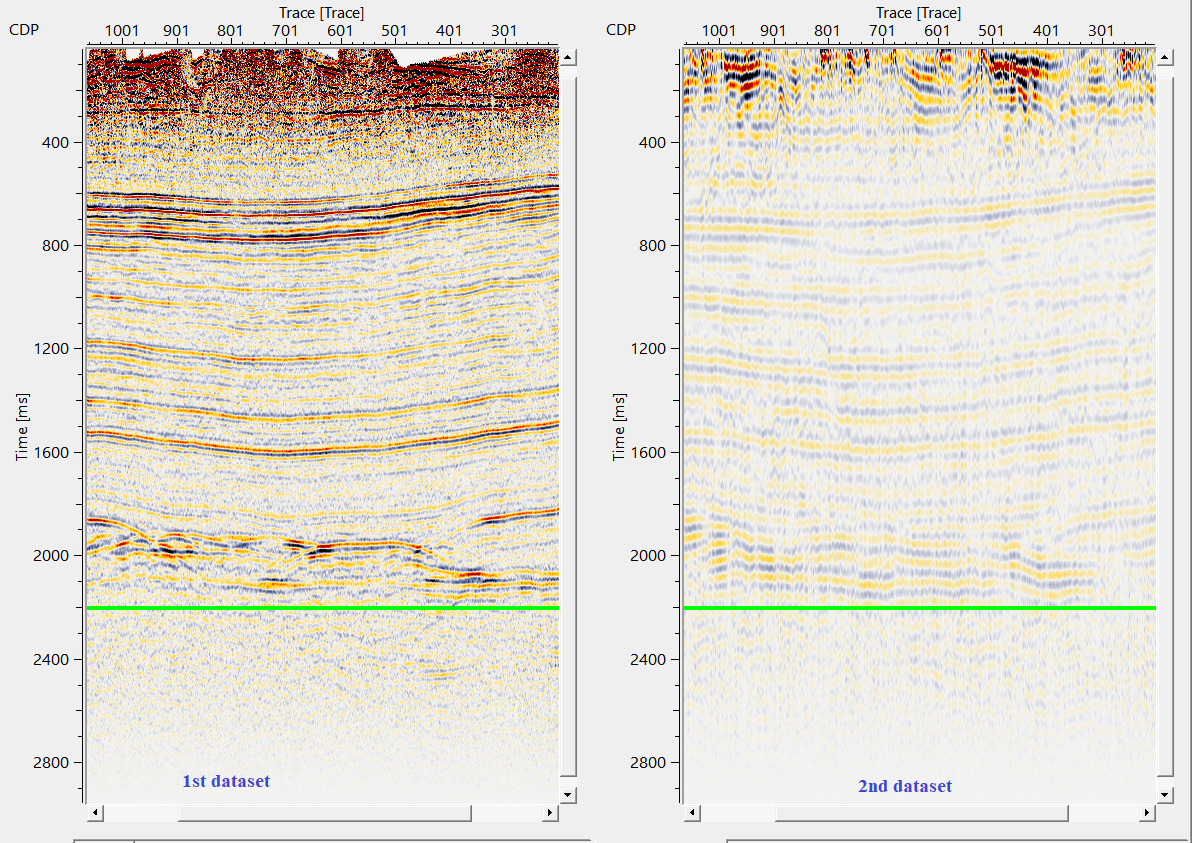Click the right arrow of the 2nd dataset horizontal scrollbar
The width and height of the screenshot is (1192, 843).
(1147, 813)
